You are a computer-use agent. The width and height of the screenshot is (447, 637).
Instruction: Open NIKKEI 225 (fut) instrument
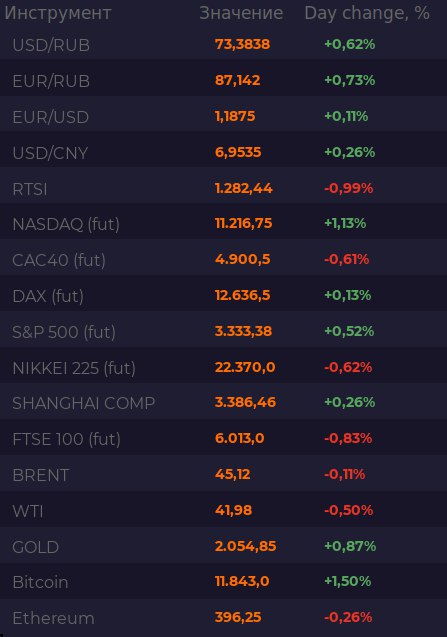224,368
